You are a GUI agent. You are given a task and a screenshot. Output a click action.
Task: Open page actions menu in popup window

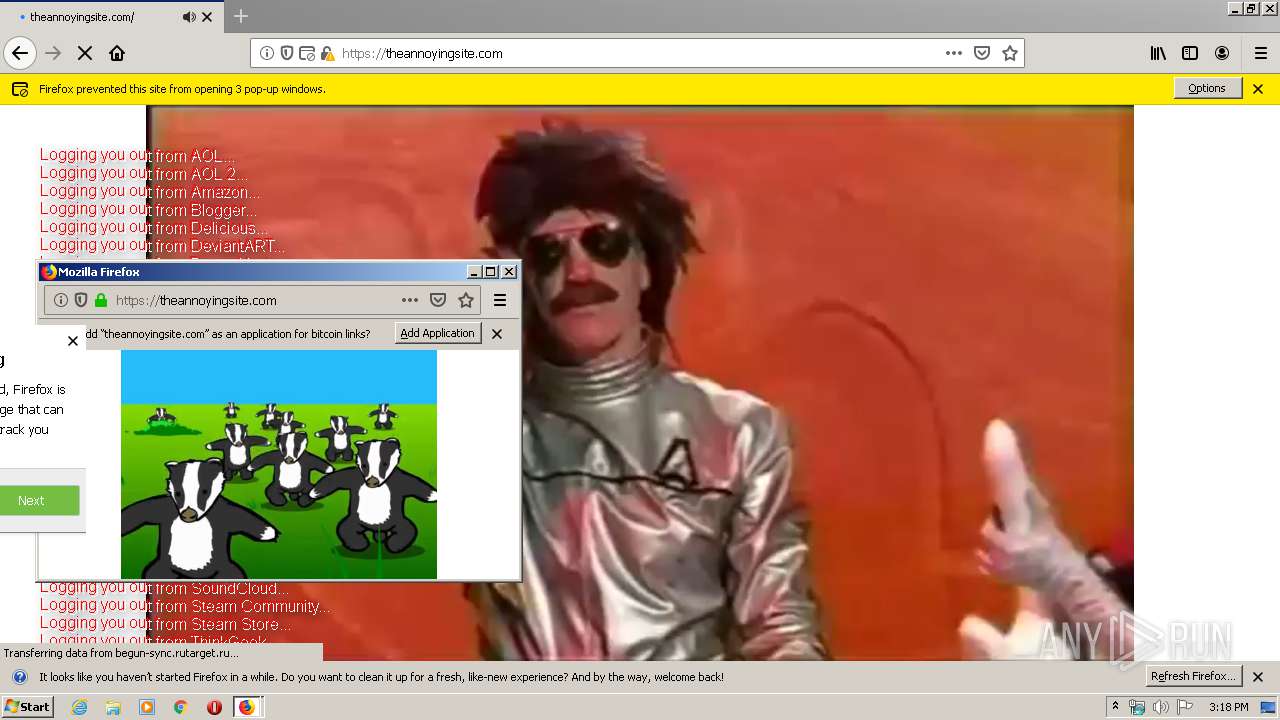coord(410,300)
